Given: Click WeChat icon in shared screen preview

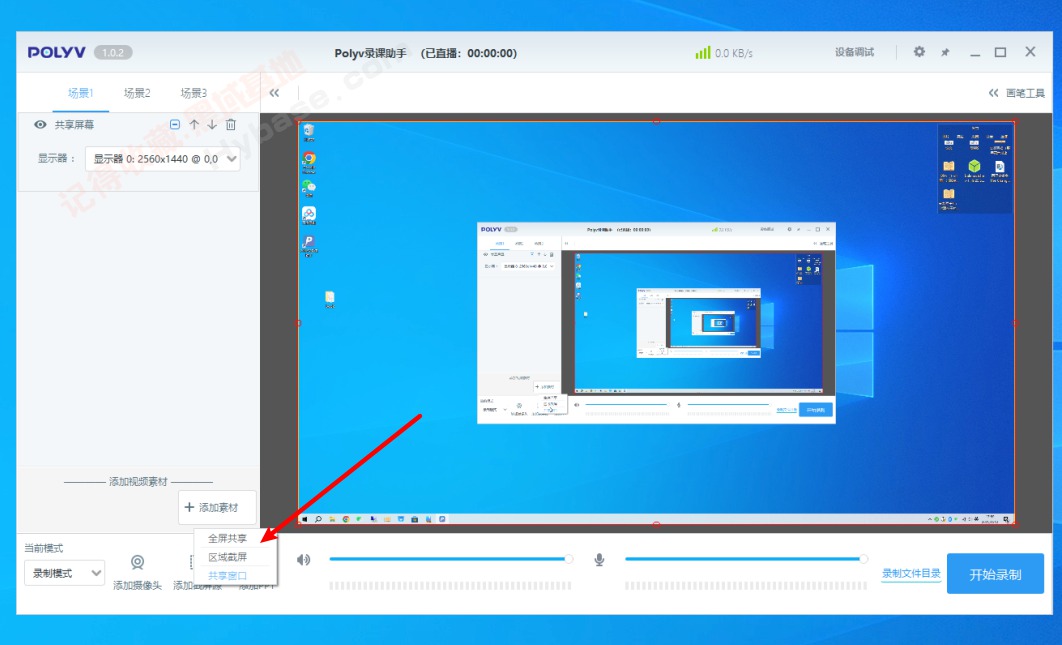Looking at the screenshot, I should (309, 187).
